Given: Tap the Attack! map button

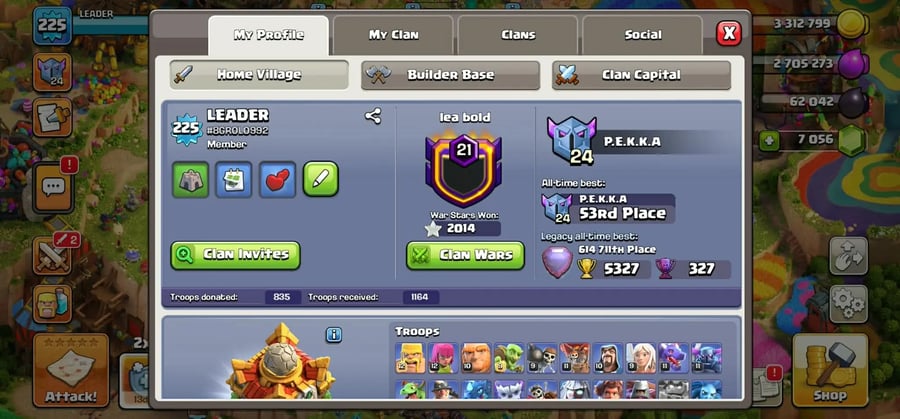Looking at the screenshot, I should (71, 370).
